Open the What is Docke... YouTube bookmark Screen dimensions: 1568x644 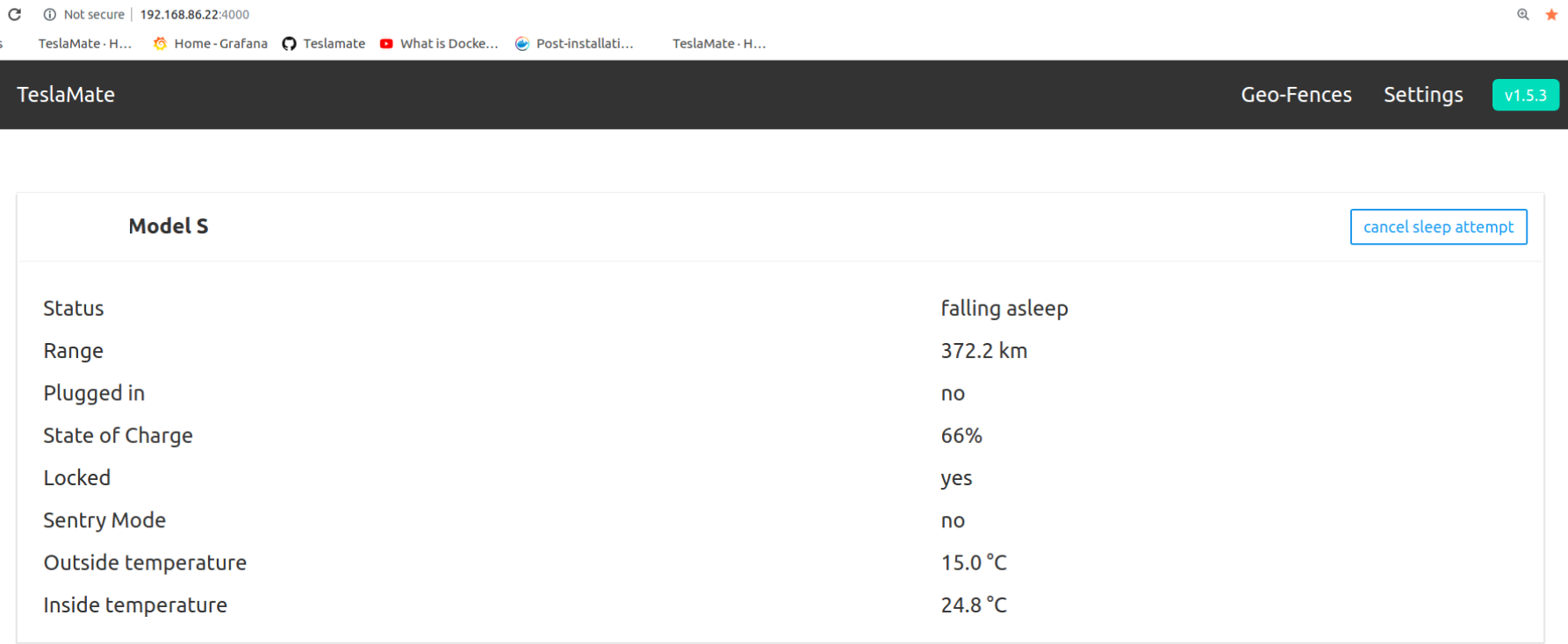click(x=439, y=43)
